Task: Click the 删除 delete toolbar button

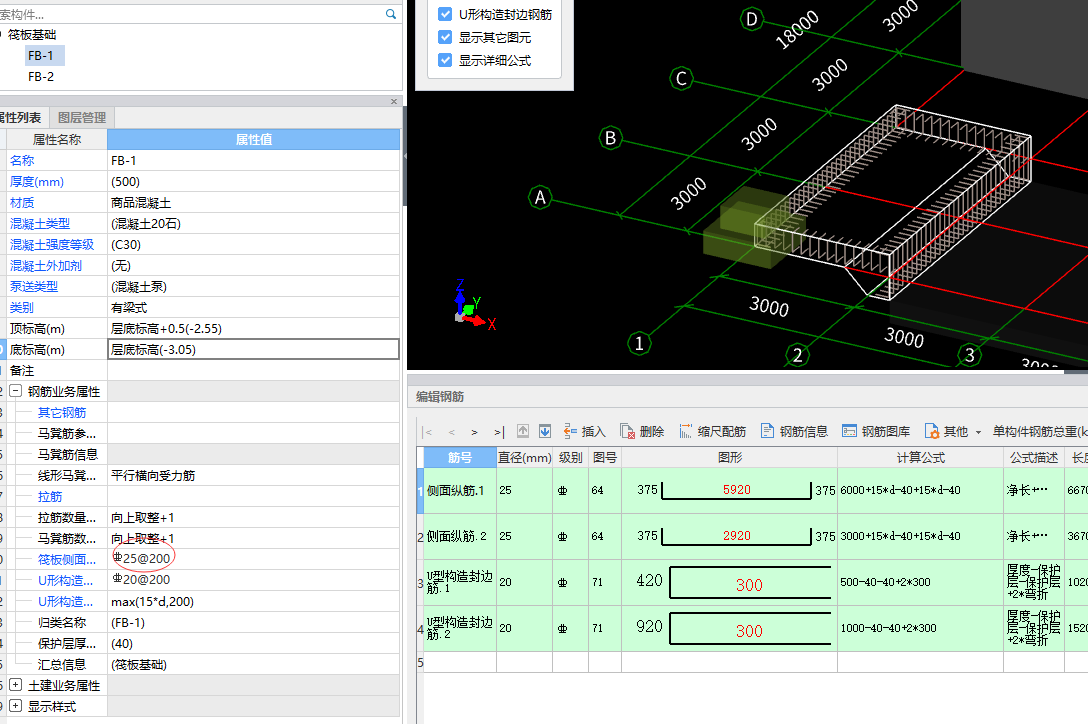Action: click(643, 431)
